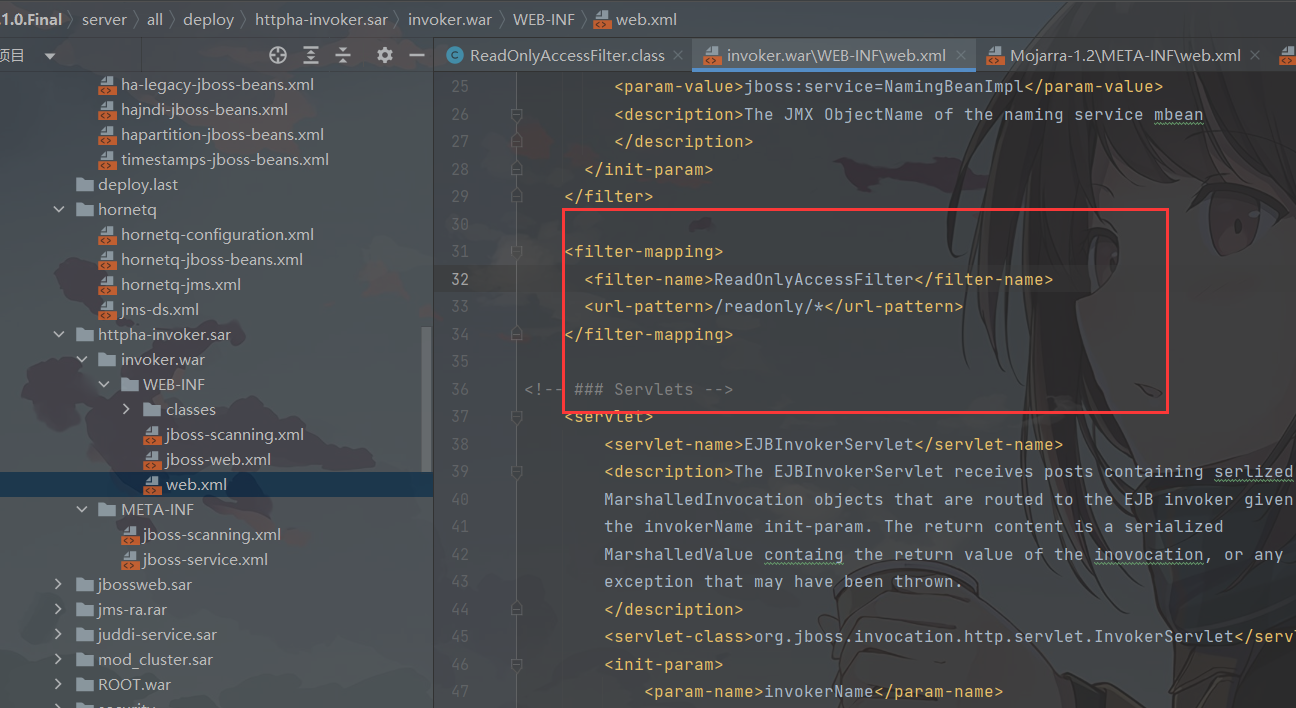This screenshot has width=1296, height=708.
Task: Collapse the META-INF folder in tree
Action: pos(82,510)
